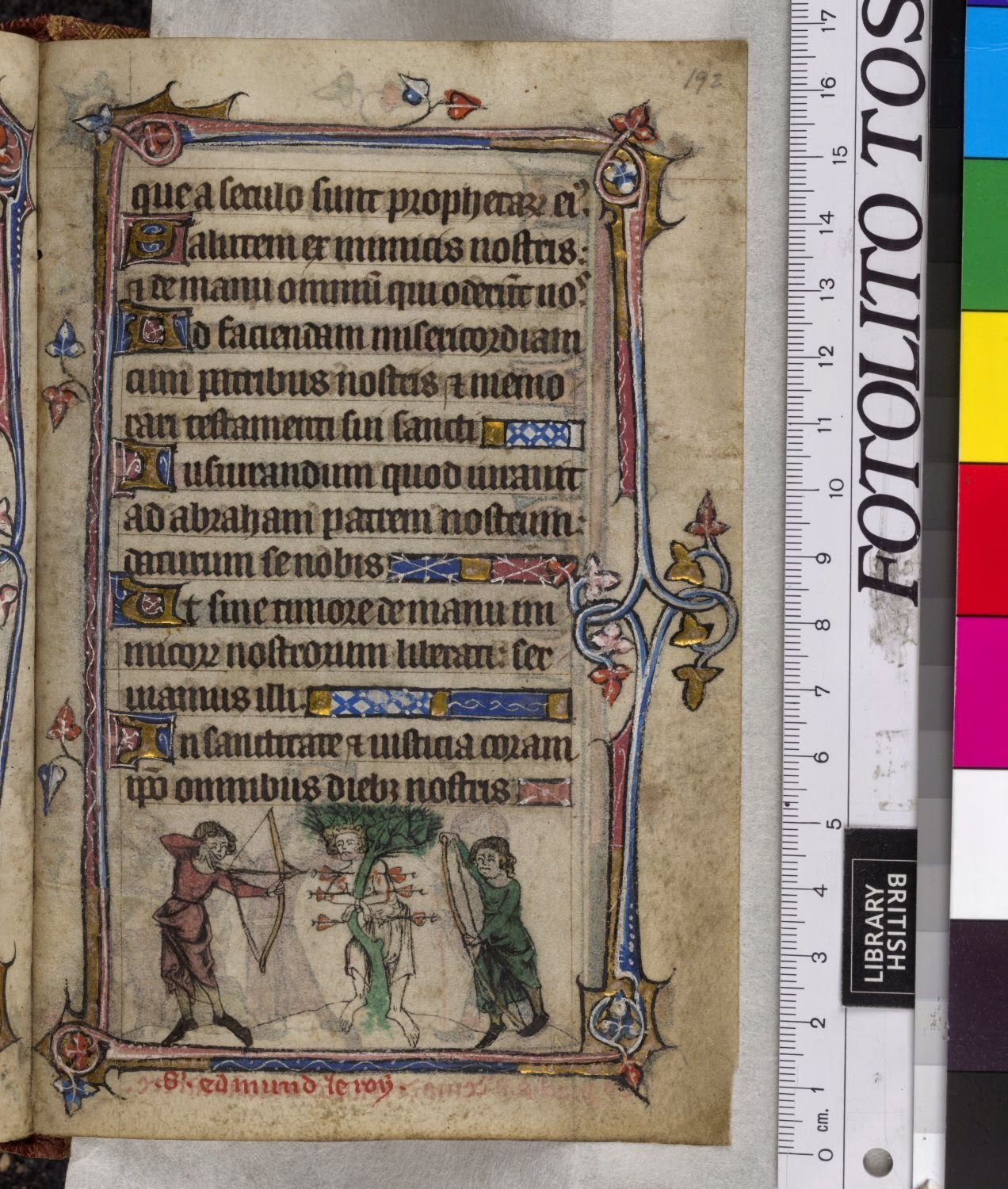Click the blue diamond line filler after 'sancti'

[x=537, y=434]
